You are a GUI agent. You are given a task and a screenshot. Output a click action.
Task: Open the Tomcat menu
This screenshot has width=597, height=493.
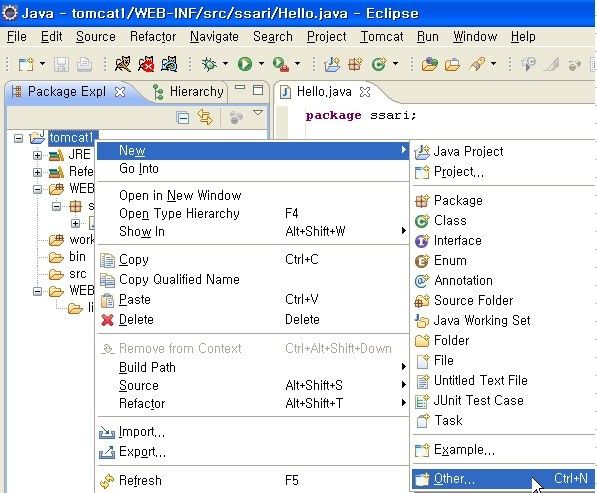[x=382, y=37]
